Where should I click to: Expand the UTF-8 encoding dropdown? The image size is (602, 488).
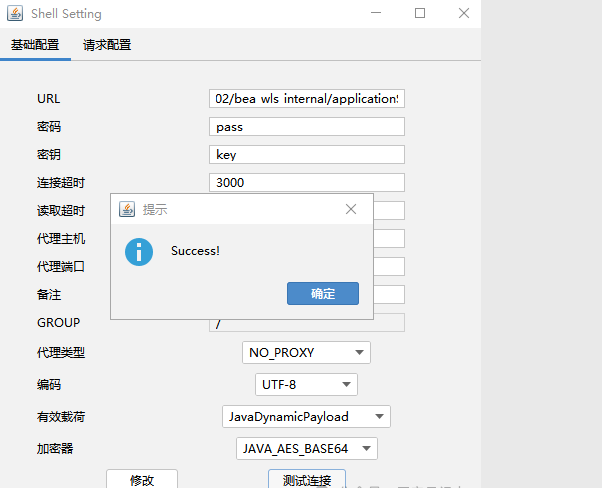tap(306, 384)
